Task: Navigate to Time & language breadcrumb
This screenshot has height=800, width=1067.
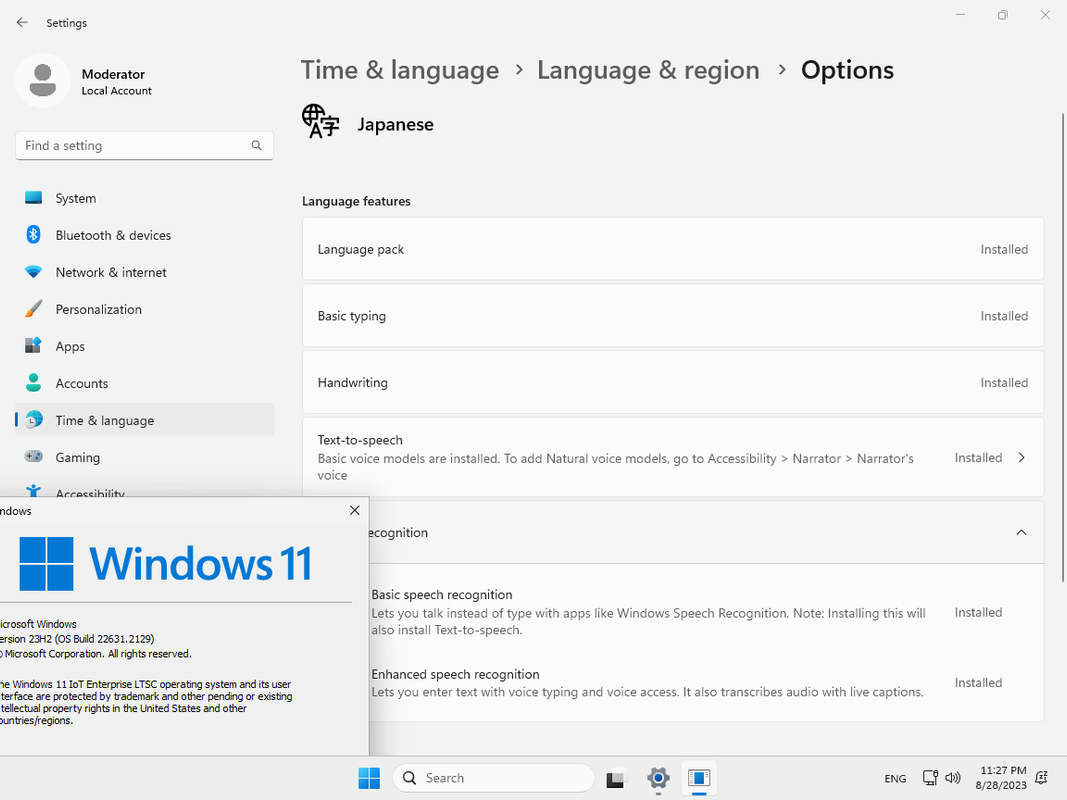Action: pyautogui.click(x=400, y=70)
